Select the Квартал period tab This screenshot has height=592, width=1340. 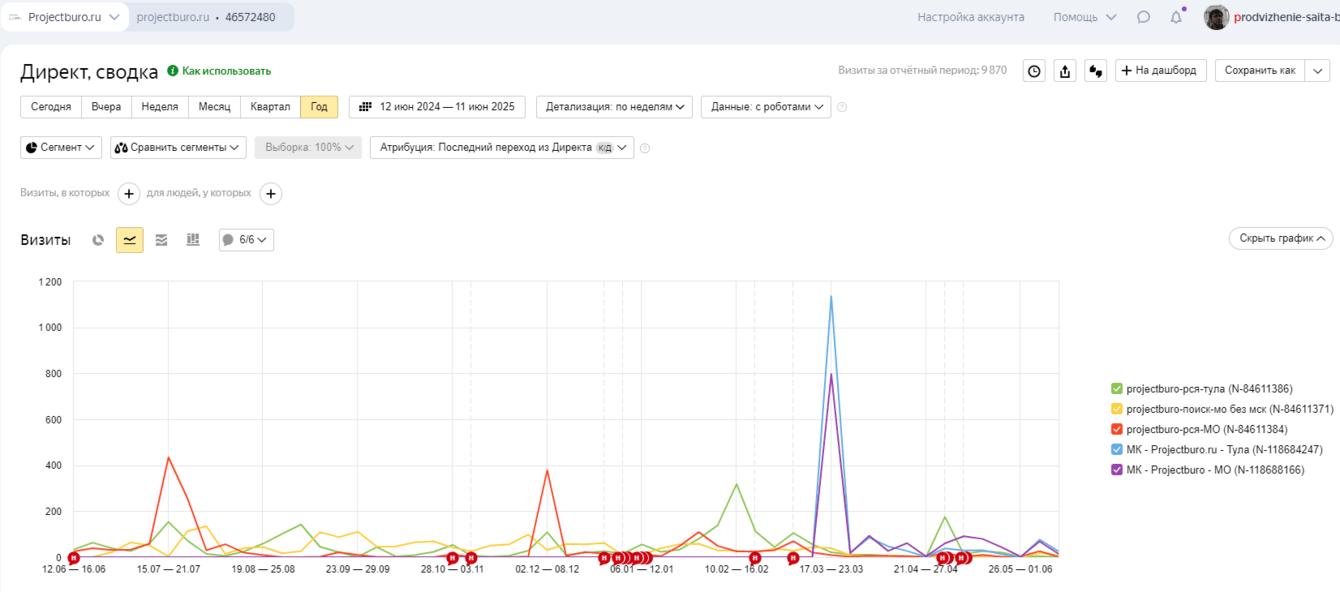270,107
